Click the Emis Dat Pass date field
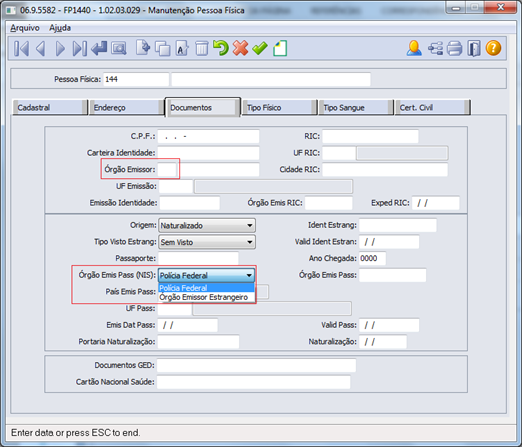This screenshot has width=522, height=447. click(187, 325)
